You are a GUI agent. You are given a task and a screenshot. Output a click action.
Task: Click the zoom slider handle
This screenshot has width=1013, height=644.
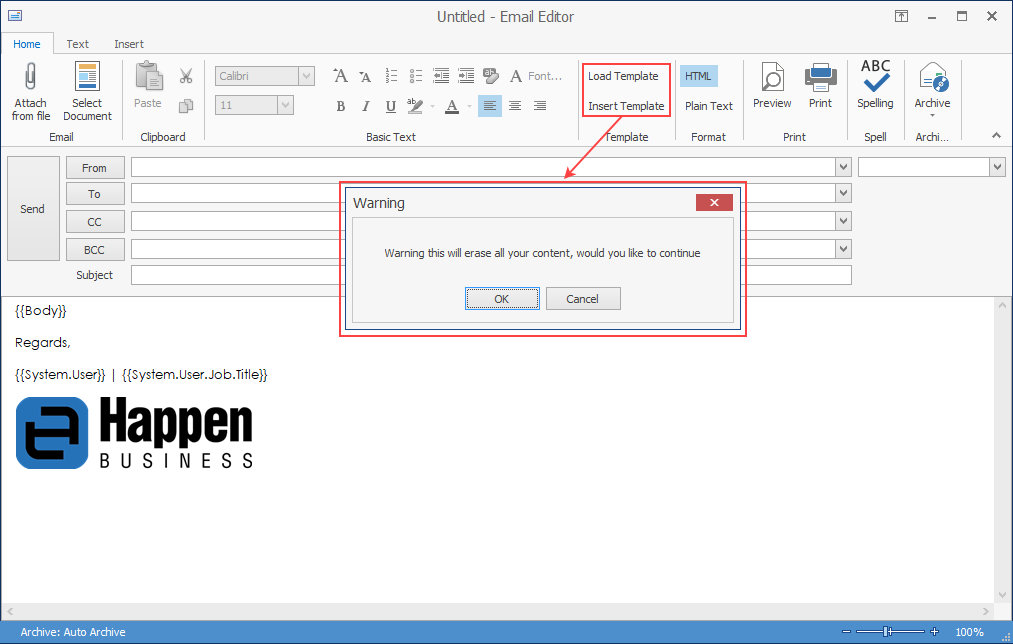888,632
